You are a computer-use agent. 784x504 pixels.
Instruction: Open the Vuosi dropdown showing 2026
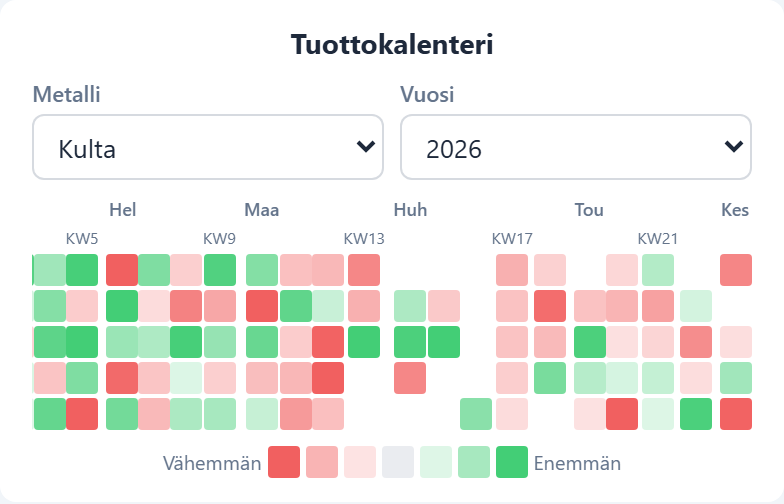[576, 147]
